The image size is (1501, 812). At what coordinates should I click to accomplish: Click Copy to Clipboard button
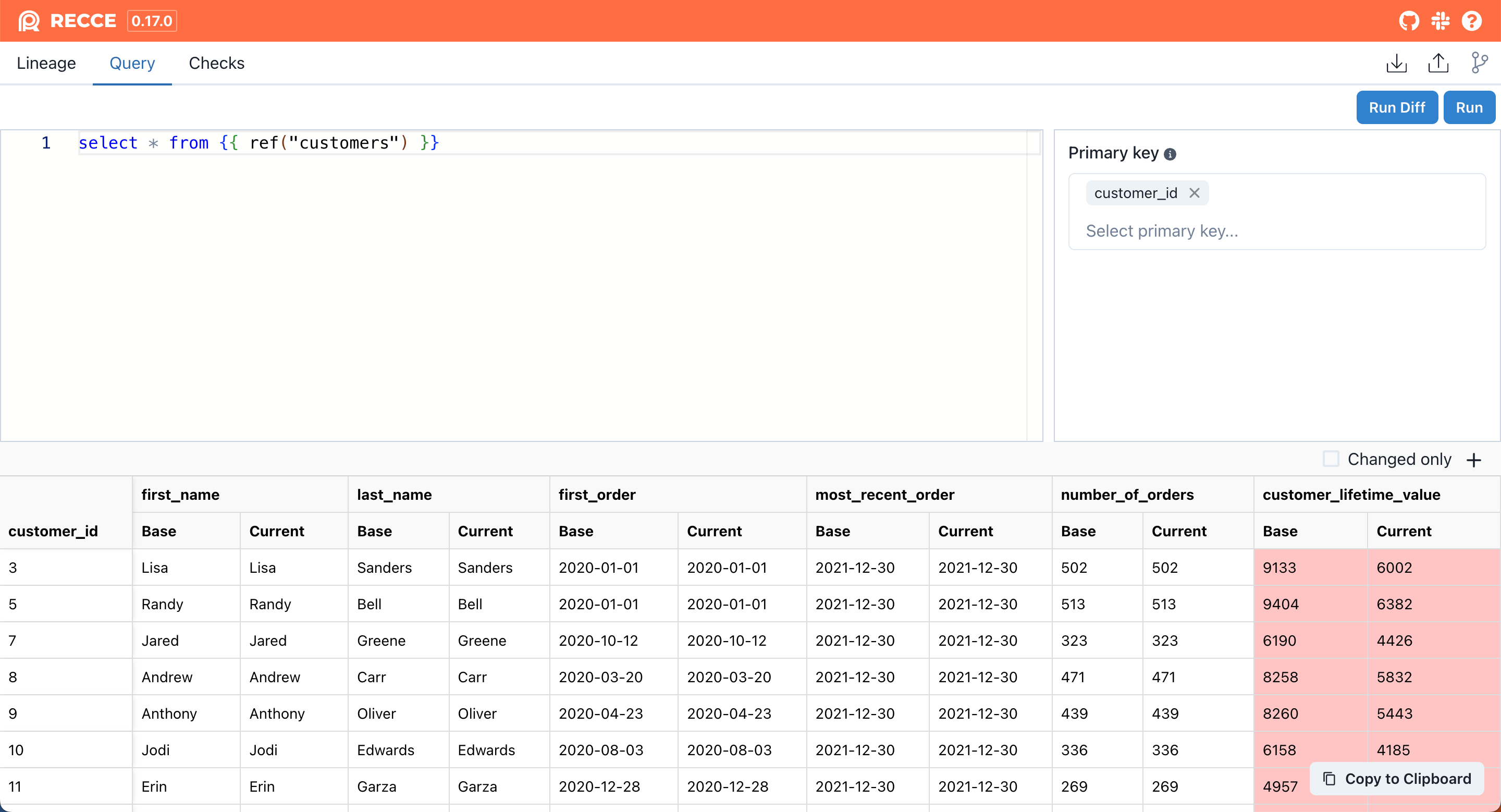(x=1397, y=779)
